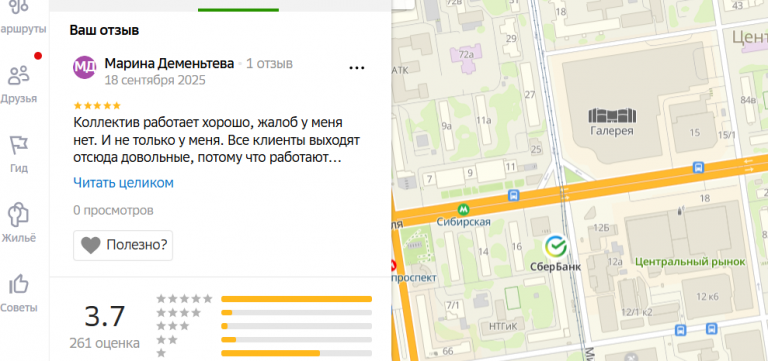
Task: Click the 261 оценка label
Action: [104, 343]
